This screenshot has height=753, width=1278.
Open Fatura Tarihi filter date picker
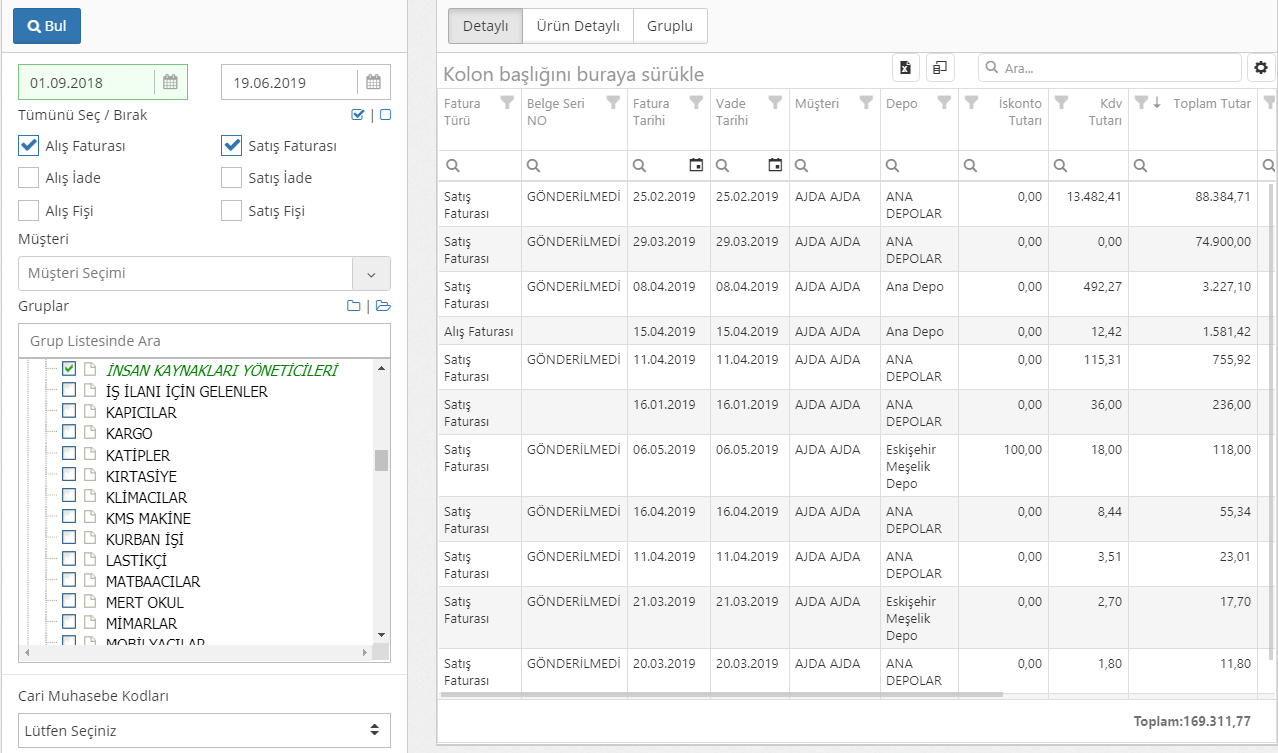696,165
